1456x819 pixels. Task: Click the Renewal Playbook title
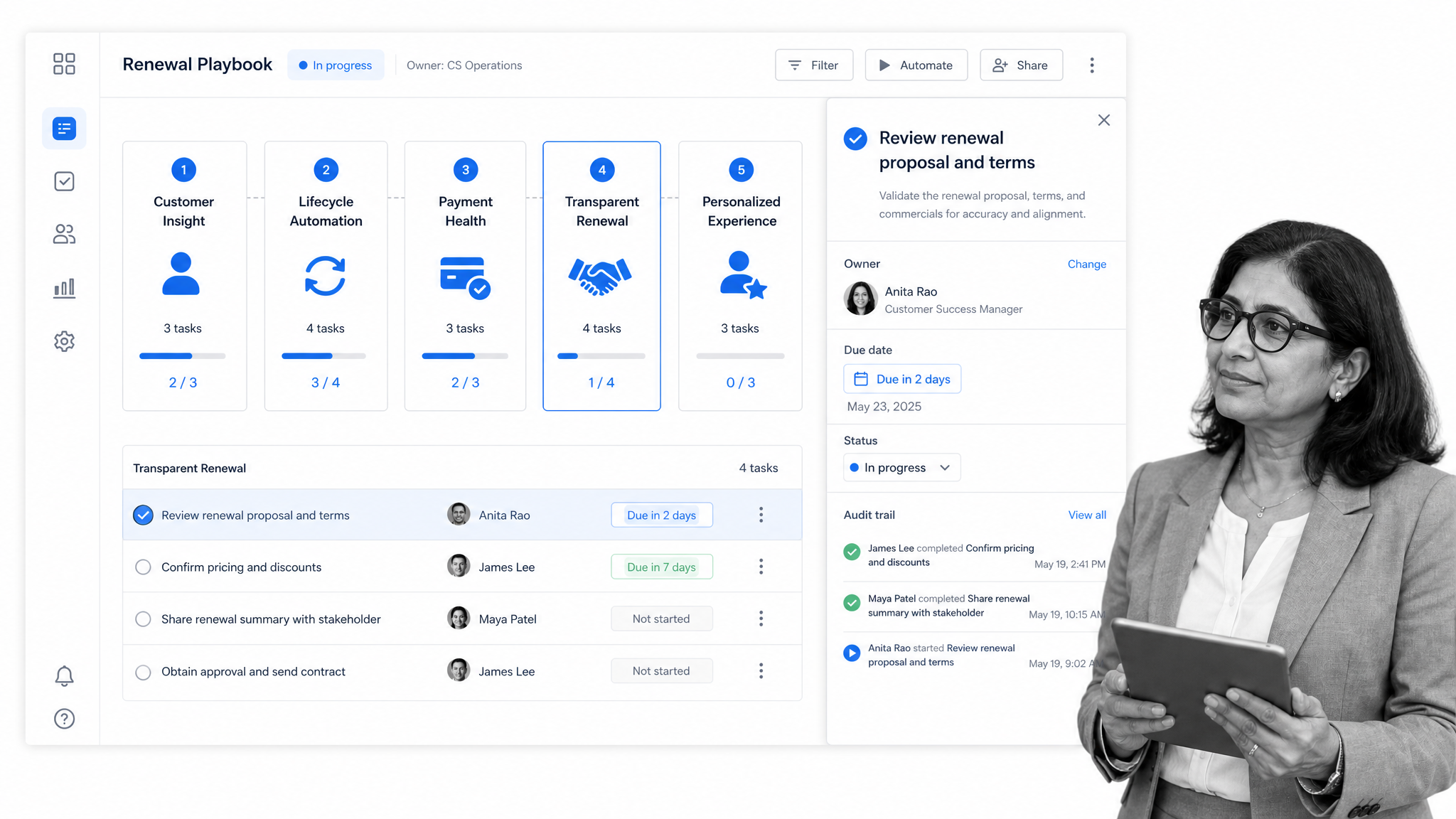tap(197, 65)
